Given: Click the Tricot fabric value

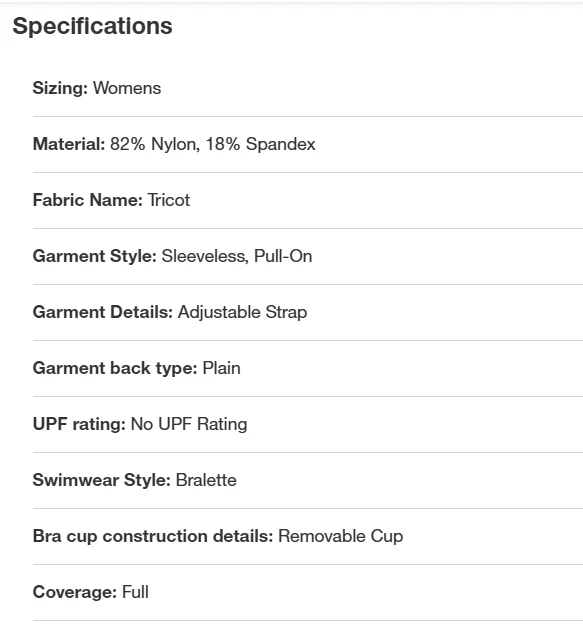Looking at the screenshot, I should [x=169, y=200].
